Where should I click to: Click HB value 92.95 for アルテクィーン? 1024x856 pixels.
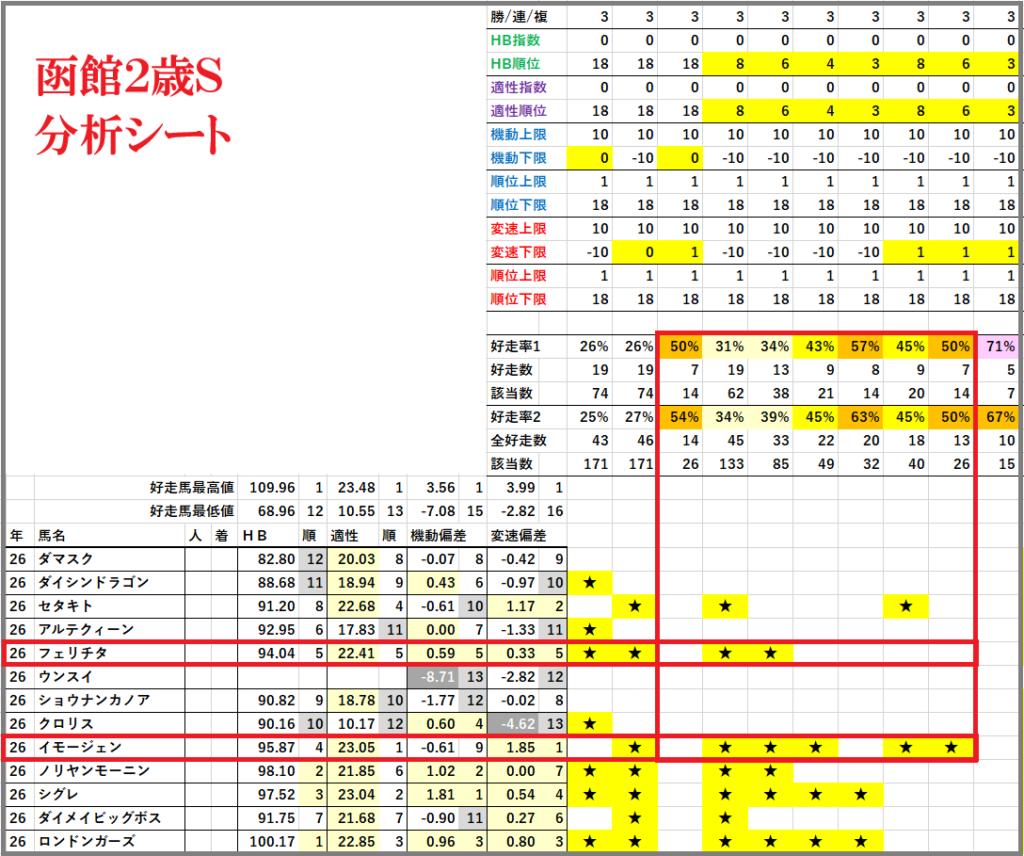click(276, 629)
